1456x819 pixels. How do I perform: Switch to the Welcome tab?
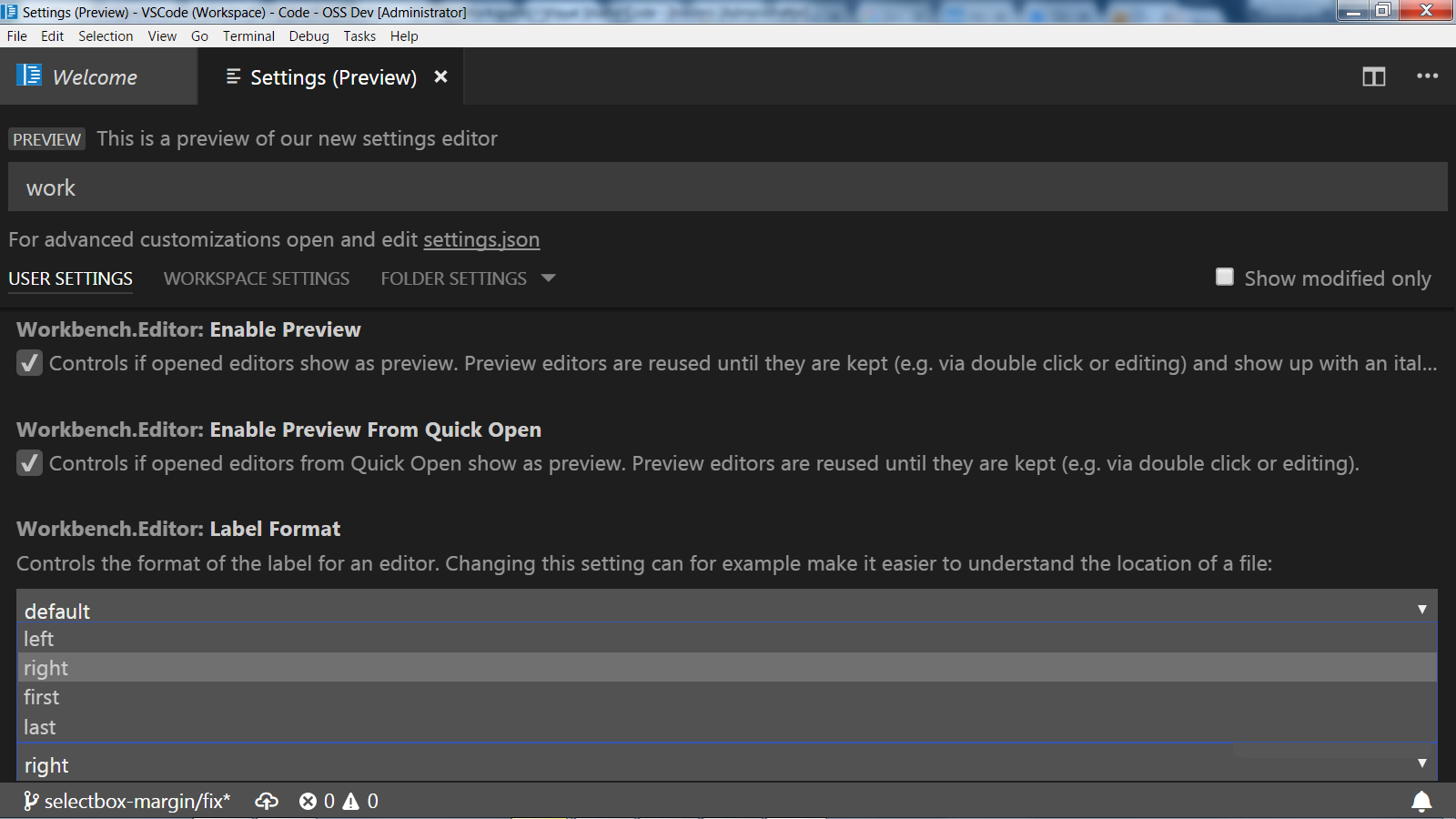tap(95, 77)
